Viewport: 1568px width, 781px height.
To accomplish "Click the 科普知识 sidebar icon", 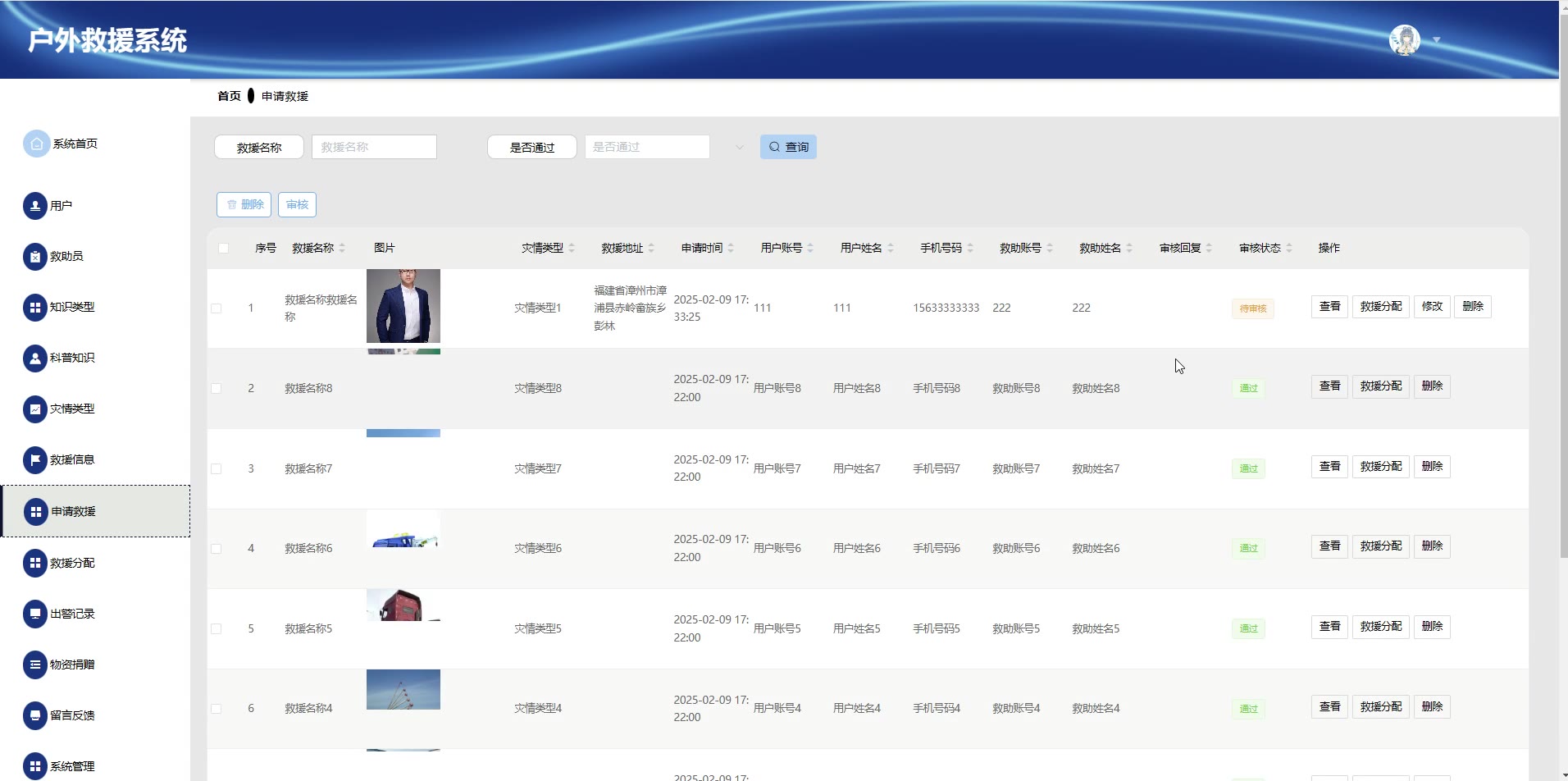I will pos(35,359).
